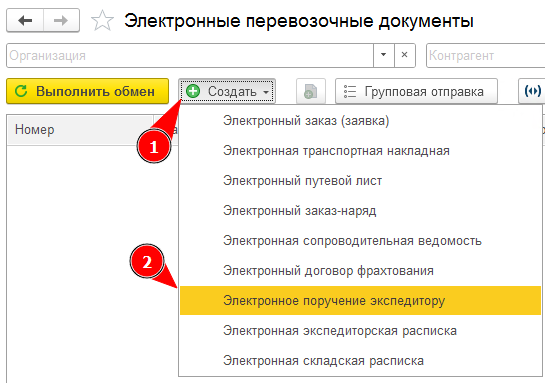Add page to favorites with star icon
The height and width of the screenshot is (383, 545).
pos(102,21)
